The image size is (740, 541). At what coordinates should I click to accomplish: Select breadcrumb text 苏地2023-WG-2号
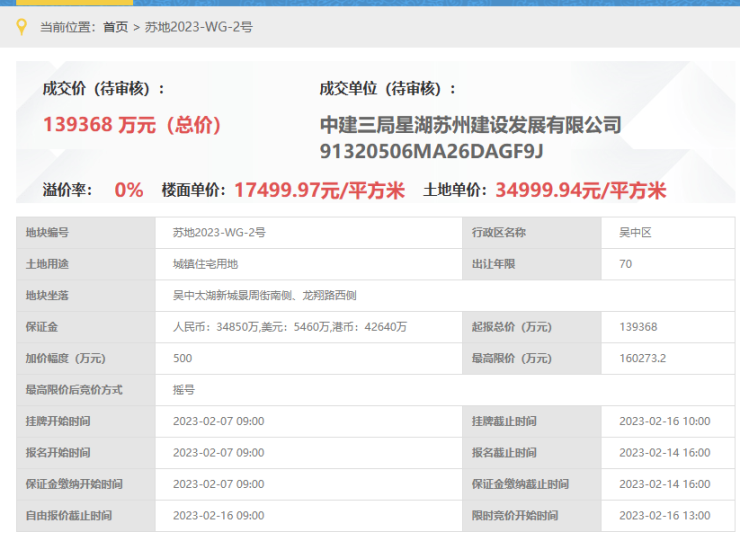coord(199,27)
